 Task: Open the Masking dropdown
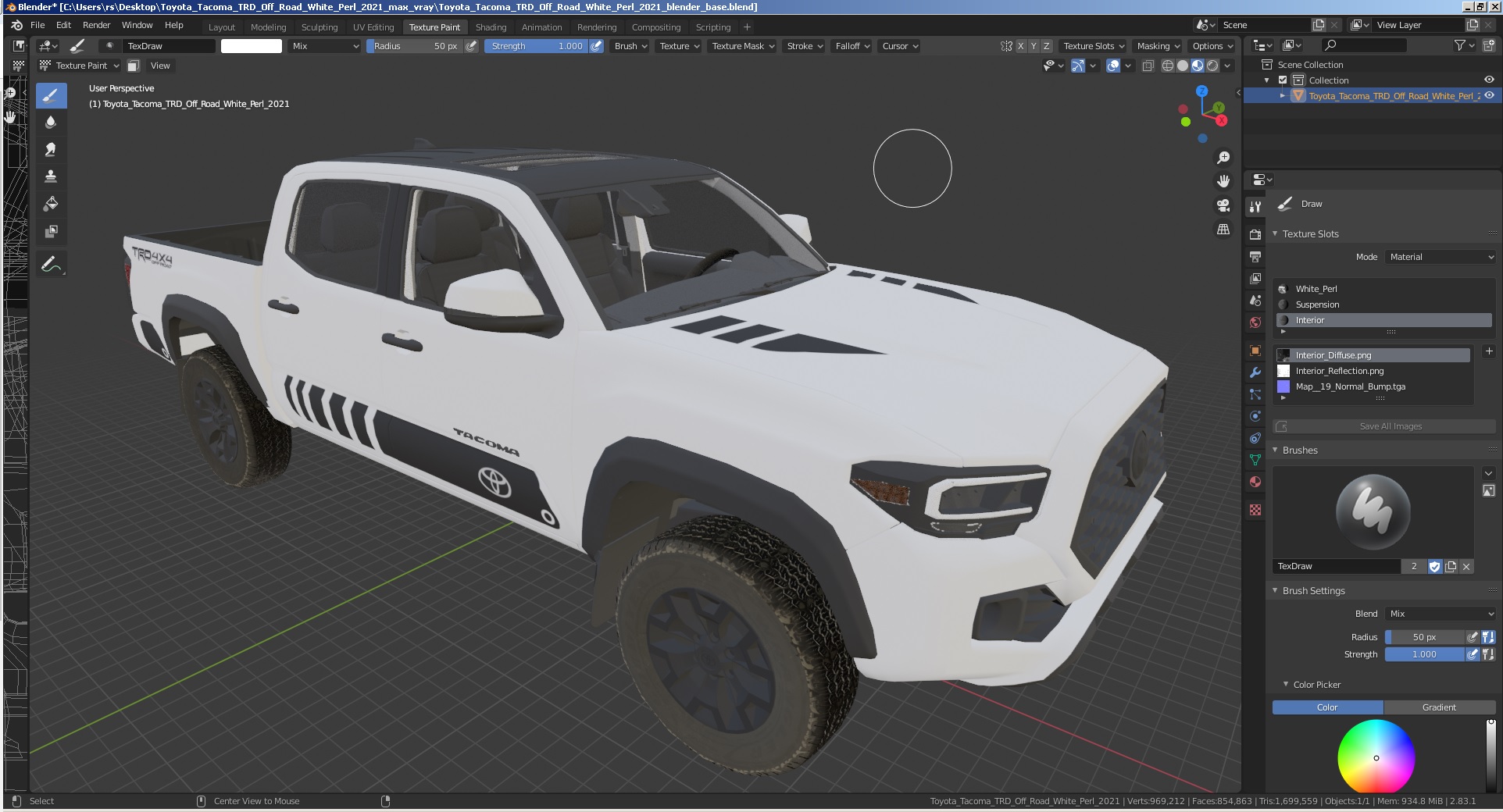tap(1158, 46)
